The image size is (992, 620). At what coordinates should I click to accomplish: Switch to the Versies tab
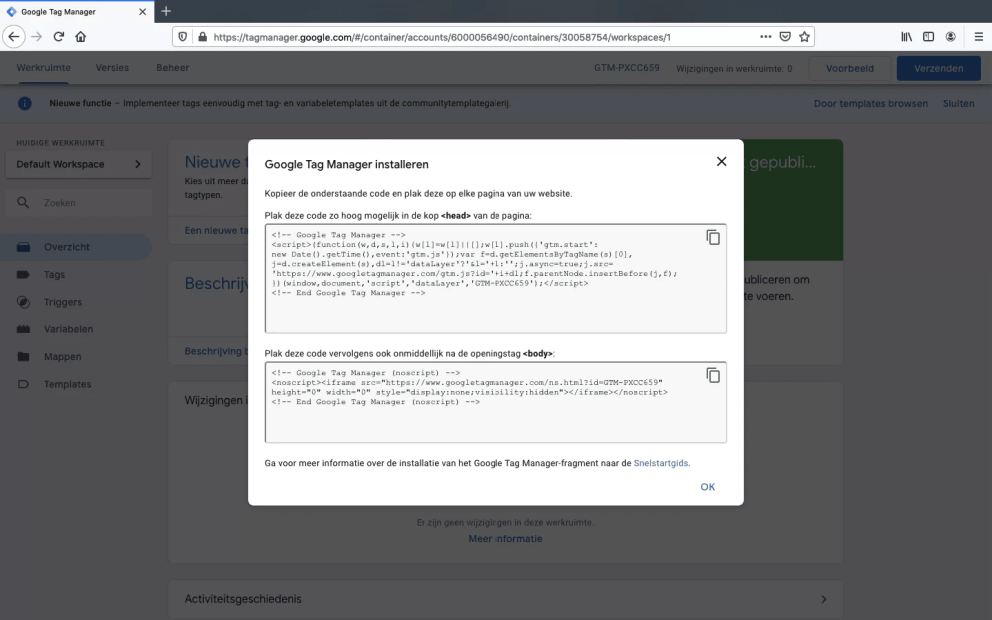point(112,68)
